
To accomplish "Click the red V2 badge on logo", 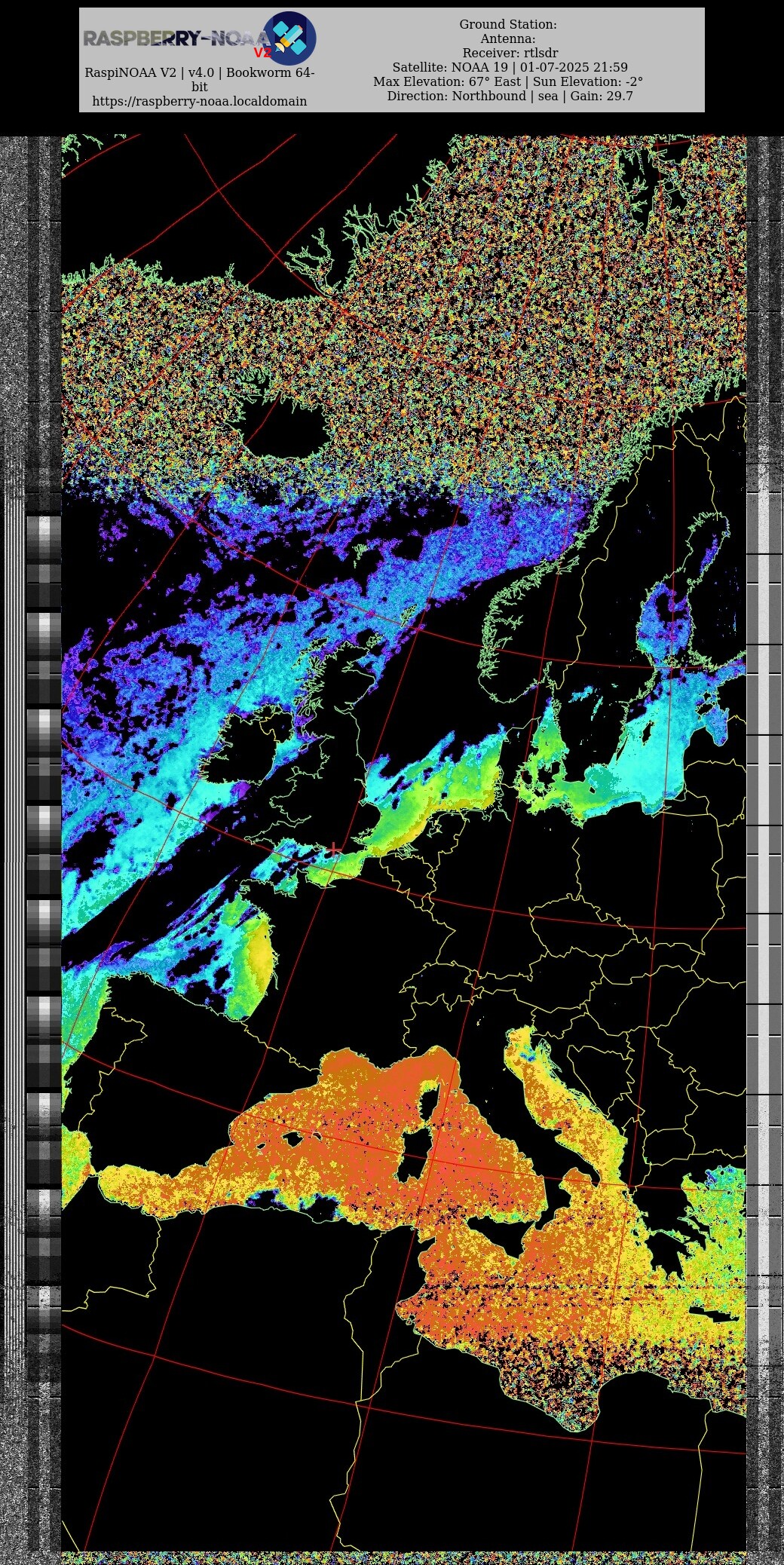I will click(x=262, y=53).
